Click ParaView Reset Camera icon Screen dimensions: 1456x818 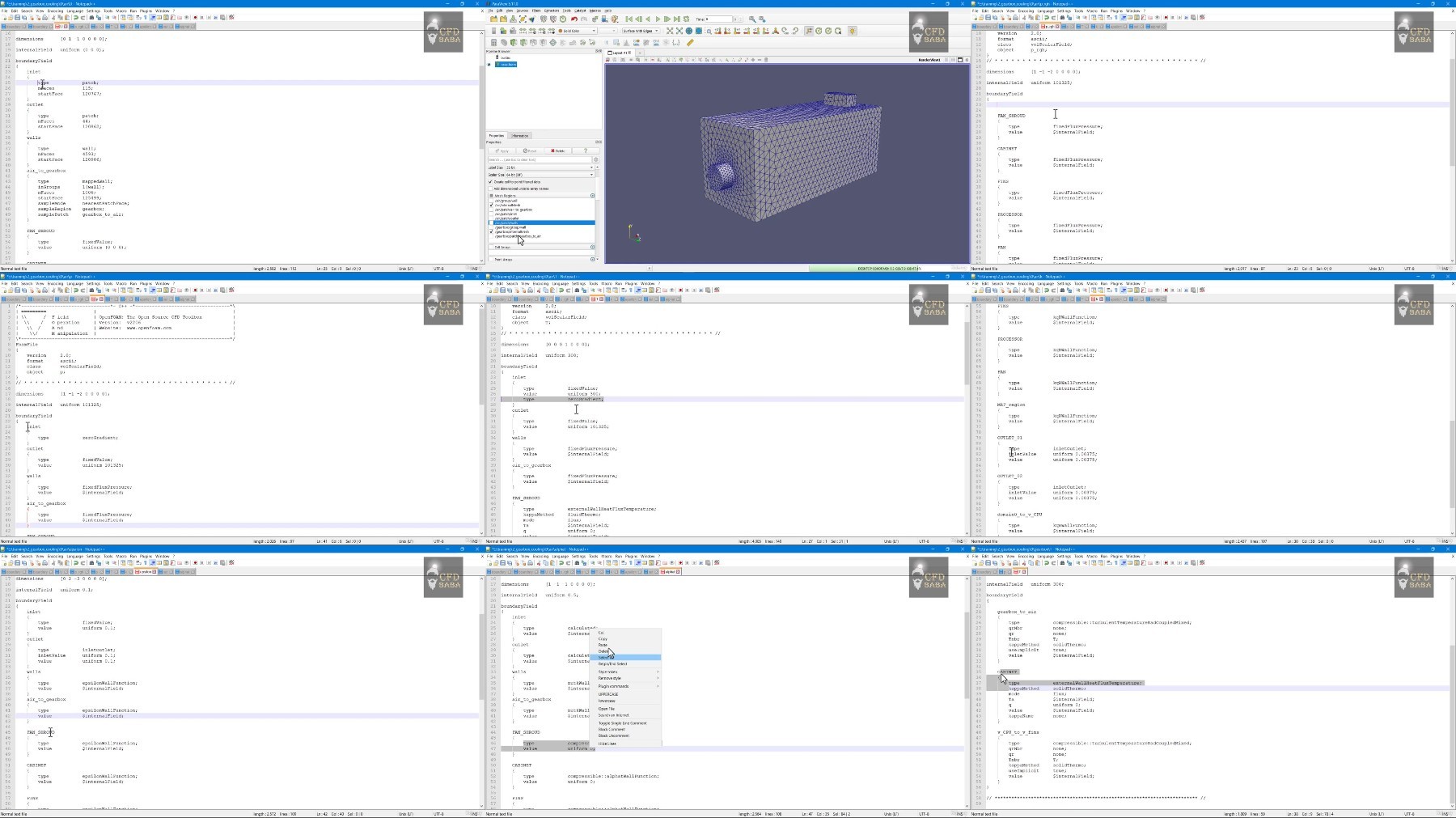click(670, 31)
